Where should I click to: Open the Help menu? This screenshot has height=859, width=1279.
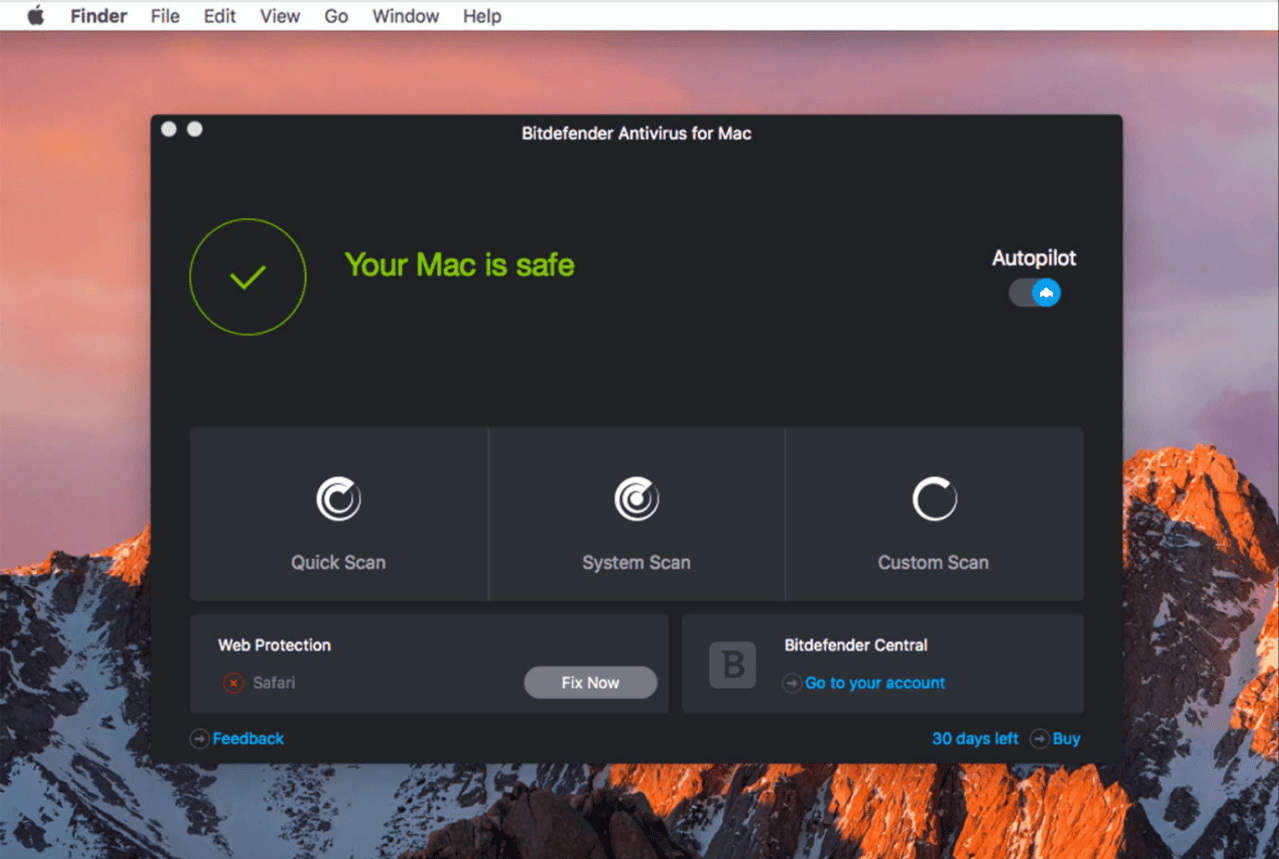[482, 16]
